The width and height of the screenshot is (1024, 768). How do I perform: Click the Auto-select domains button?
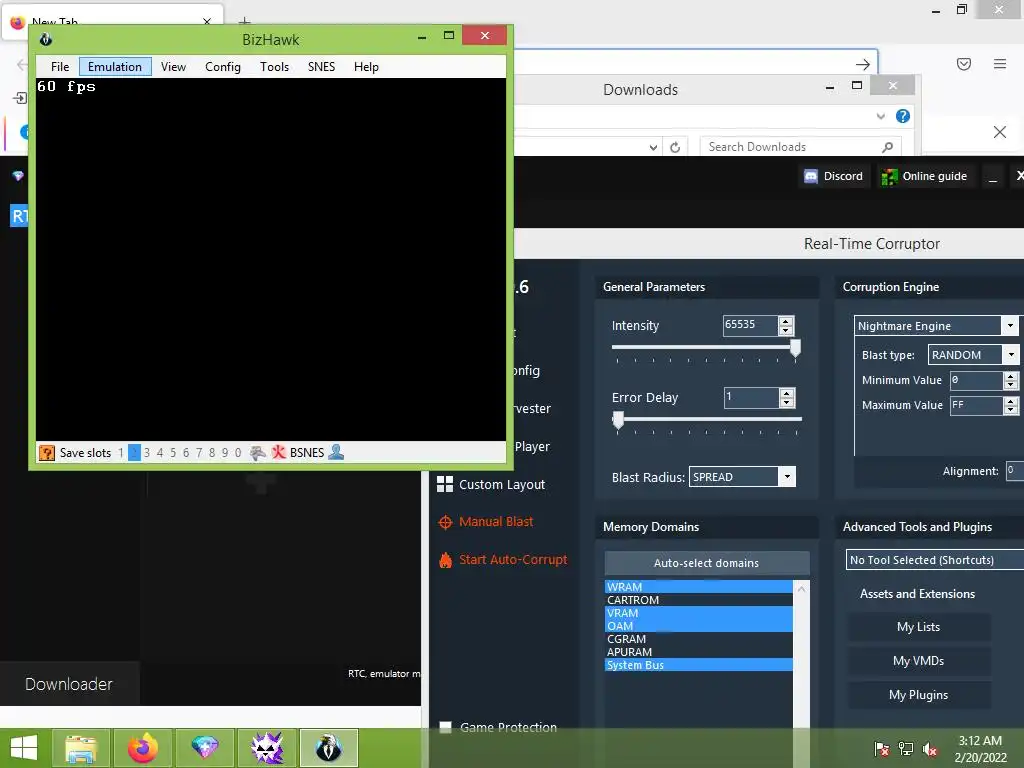[707, 563]
